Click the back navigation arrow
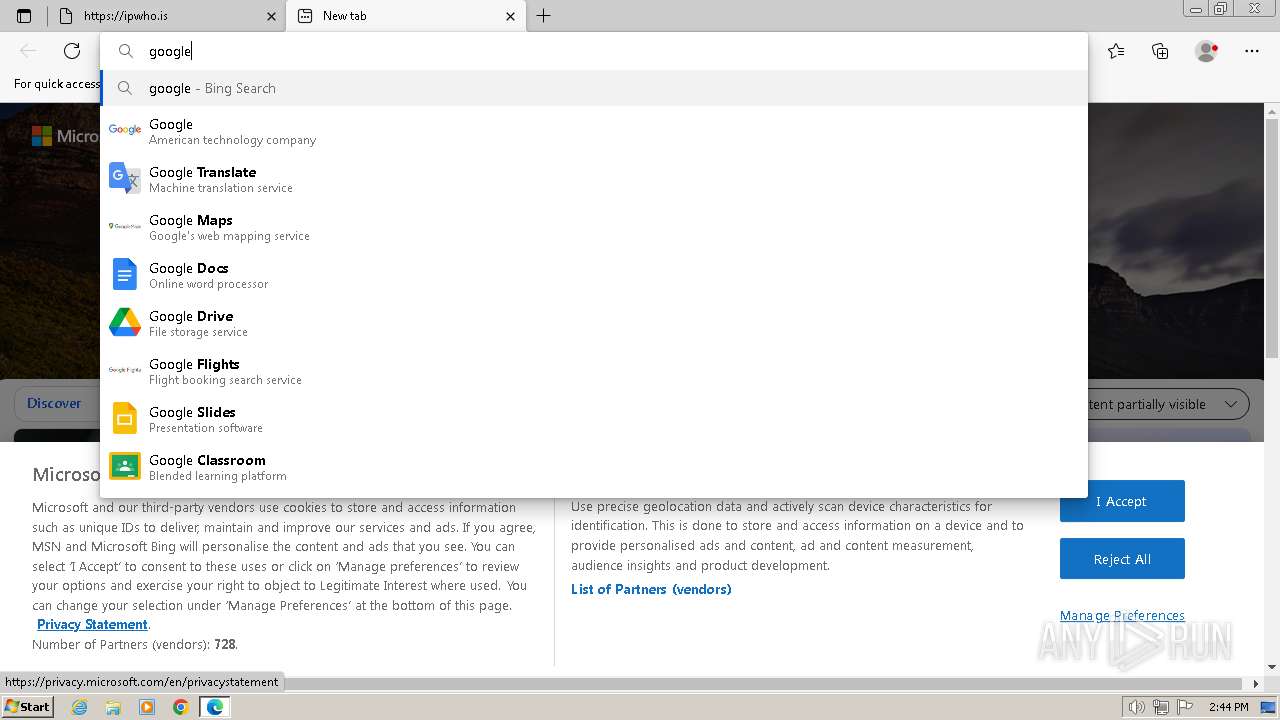Screen dimensions: 1280x720 click(28, 51)
